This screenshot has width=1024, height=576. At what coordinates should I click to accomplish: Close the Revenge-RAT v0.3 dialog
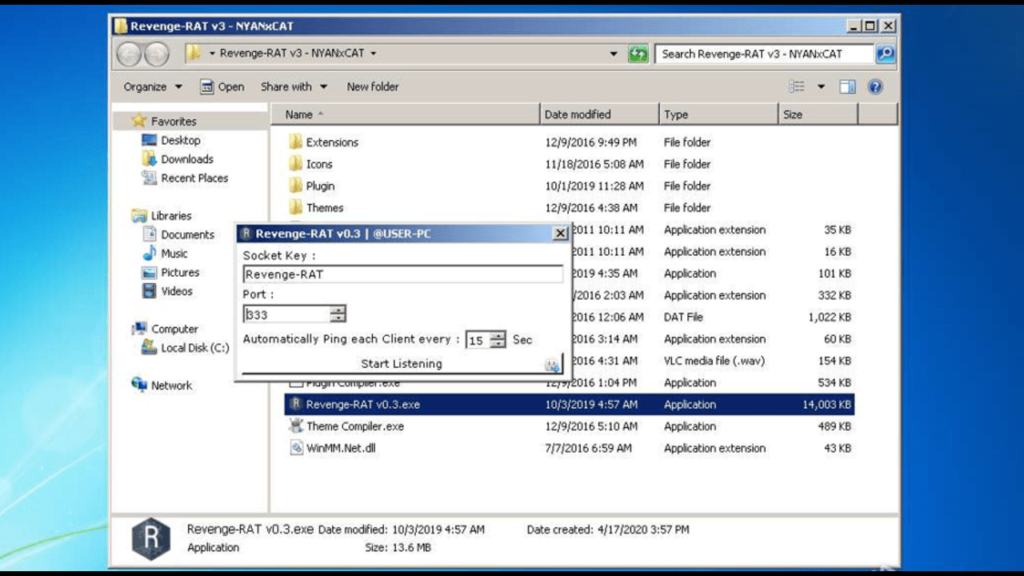coord(560,233)
